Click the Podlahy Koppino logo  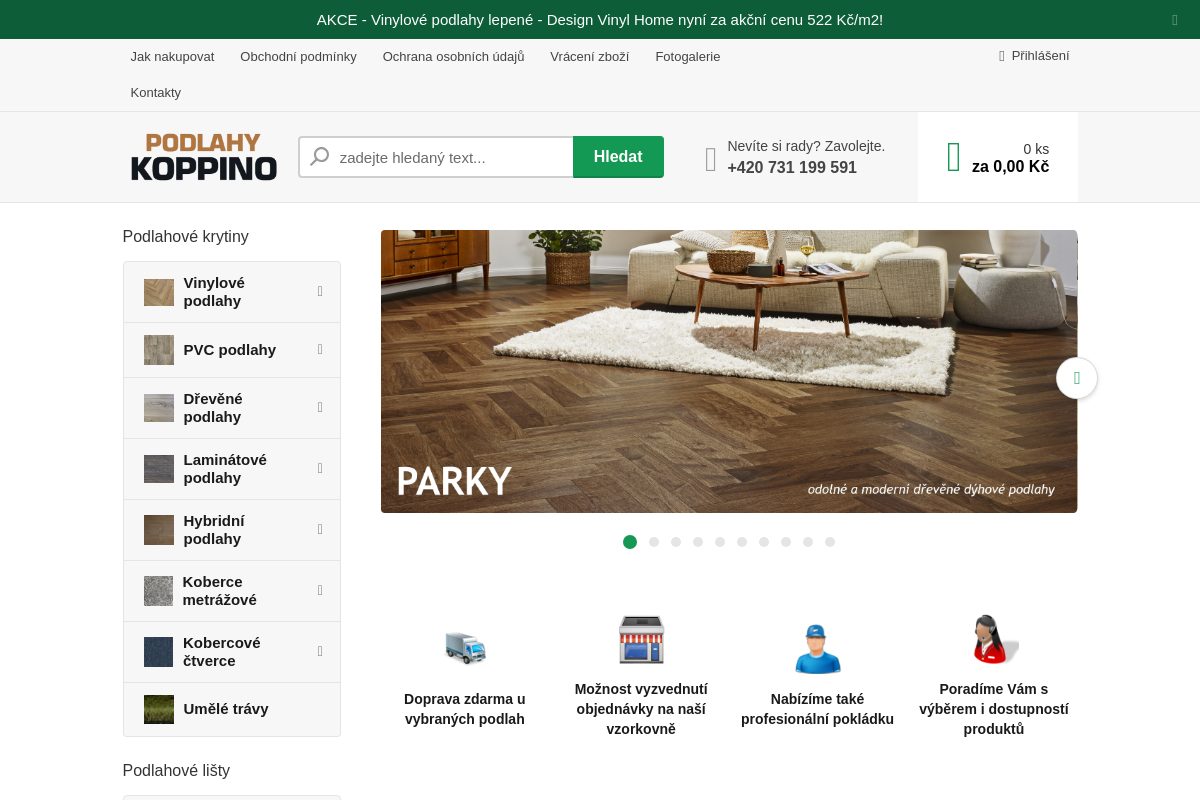coord(204,157)
